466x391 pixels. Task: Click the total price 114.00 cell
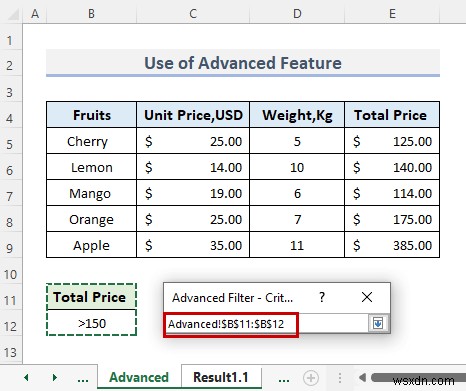coord(392,193)
